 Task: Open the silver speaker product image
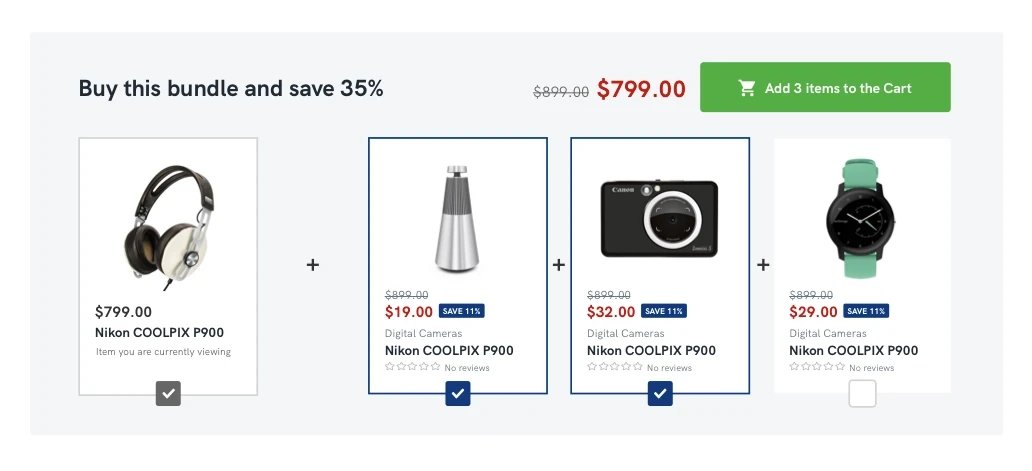coord(458,217)
